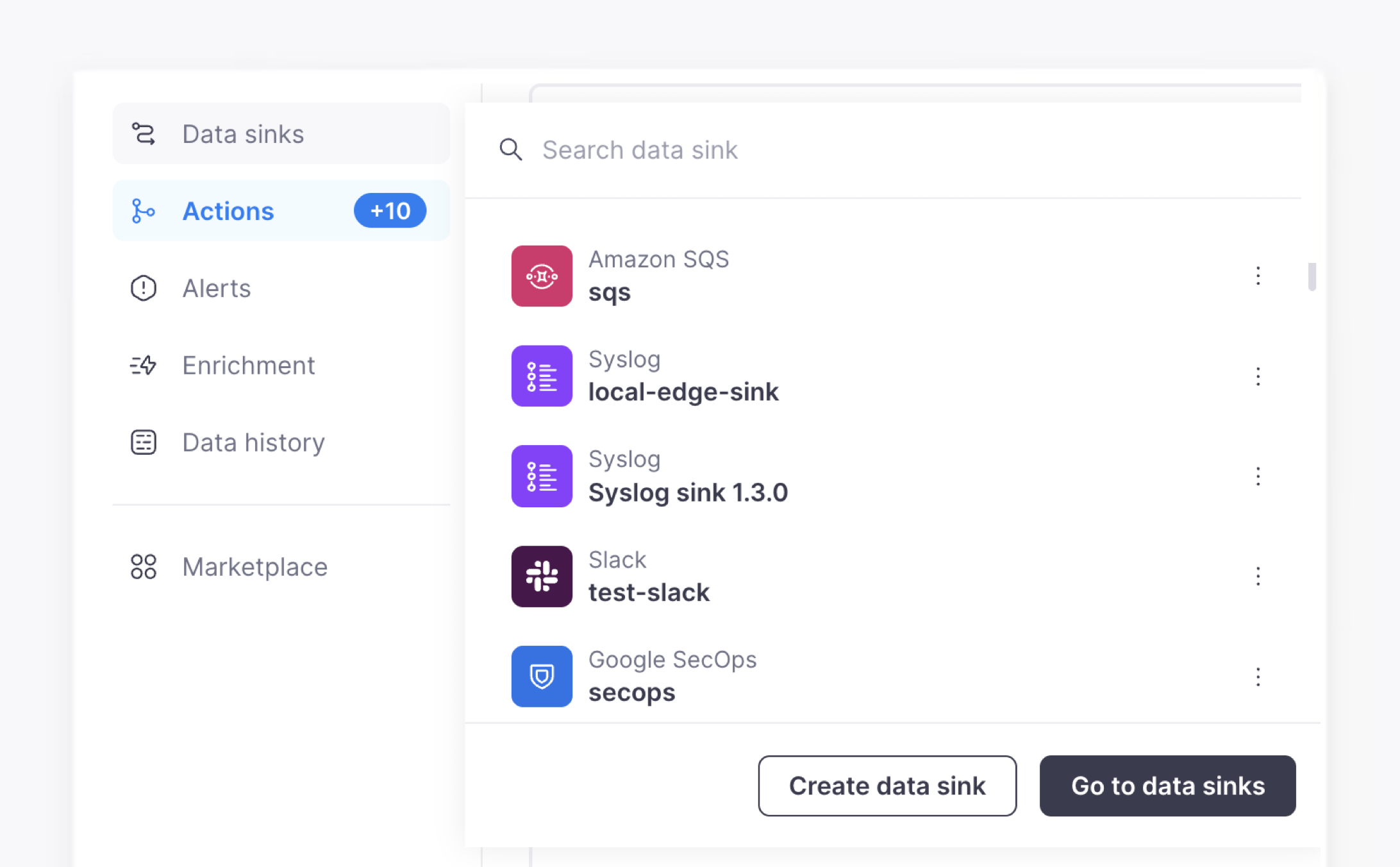The image size is (1400, 867).
Task: Select Enrichment in the sidebar
Action: (x=247, y=366)
